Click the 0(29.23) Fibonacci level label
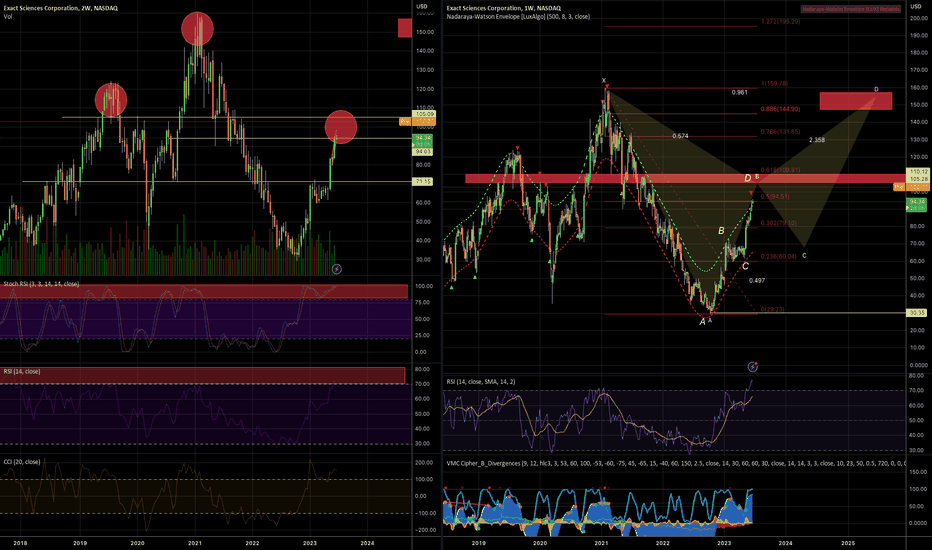Image resolution: width=932 pixels, height=550 pixels. point(773,310)
